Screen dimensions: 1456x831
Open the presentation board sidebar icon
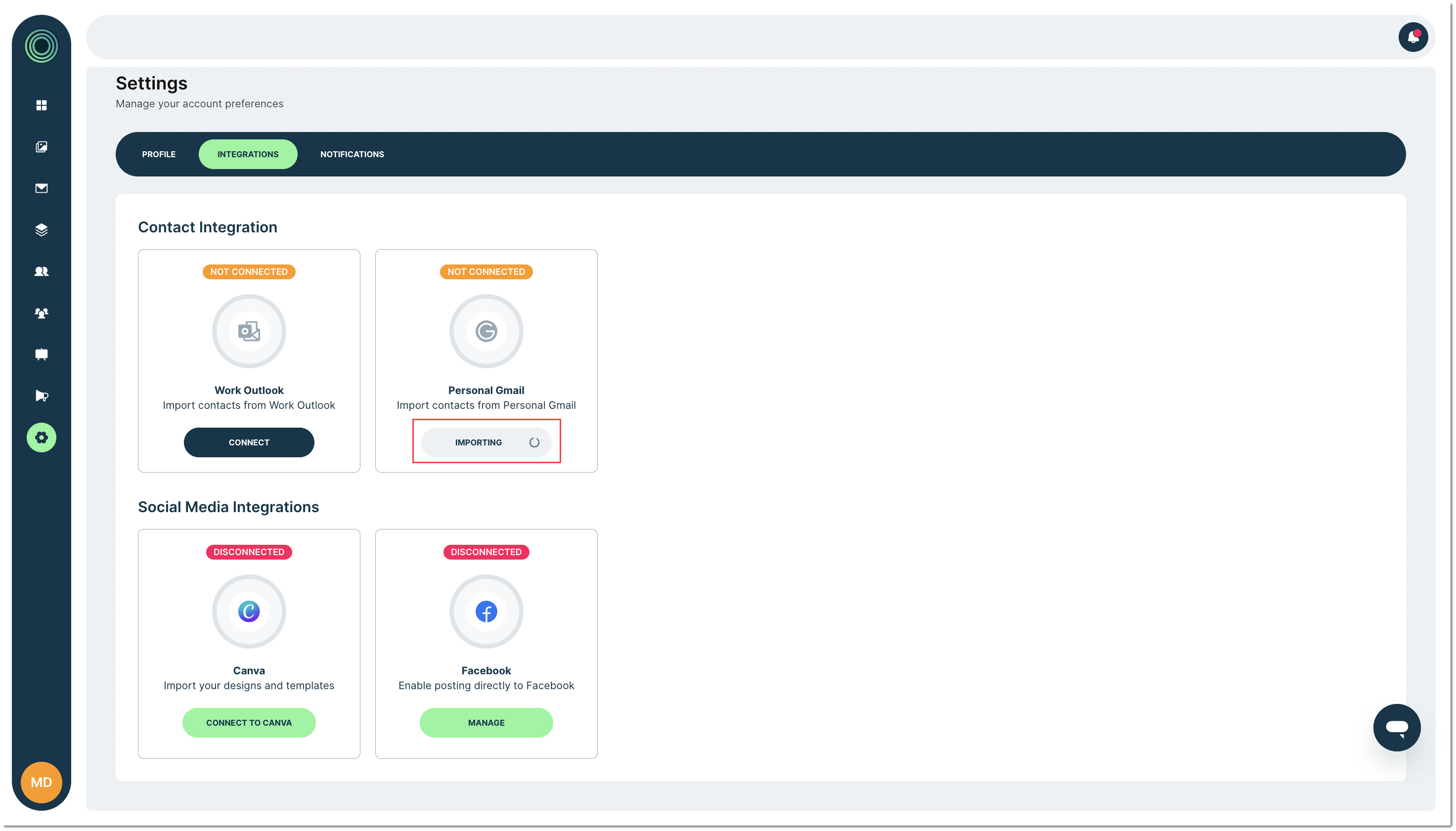point(41,354)
